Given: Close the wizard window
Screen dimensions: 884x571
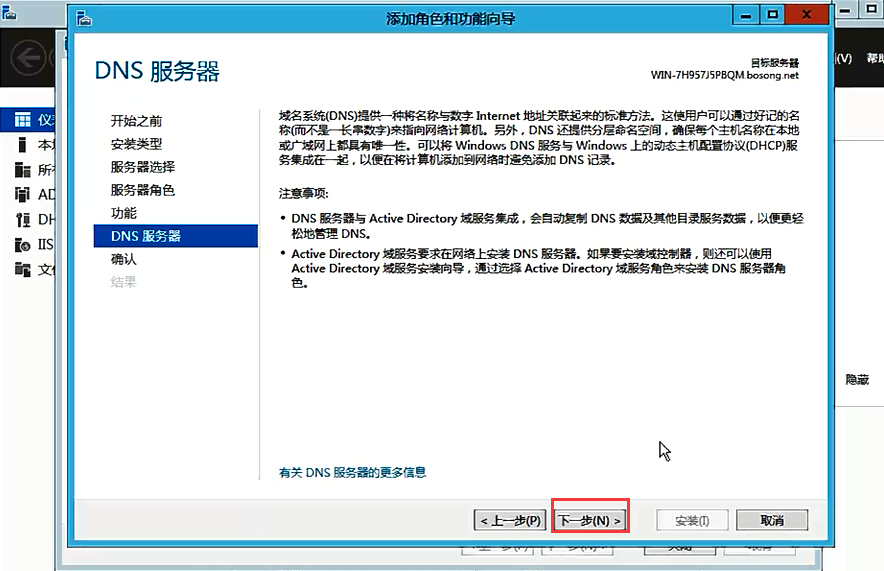Looking at the screenshot, I should [x=807, y=15].
